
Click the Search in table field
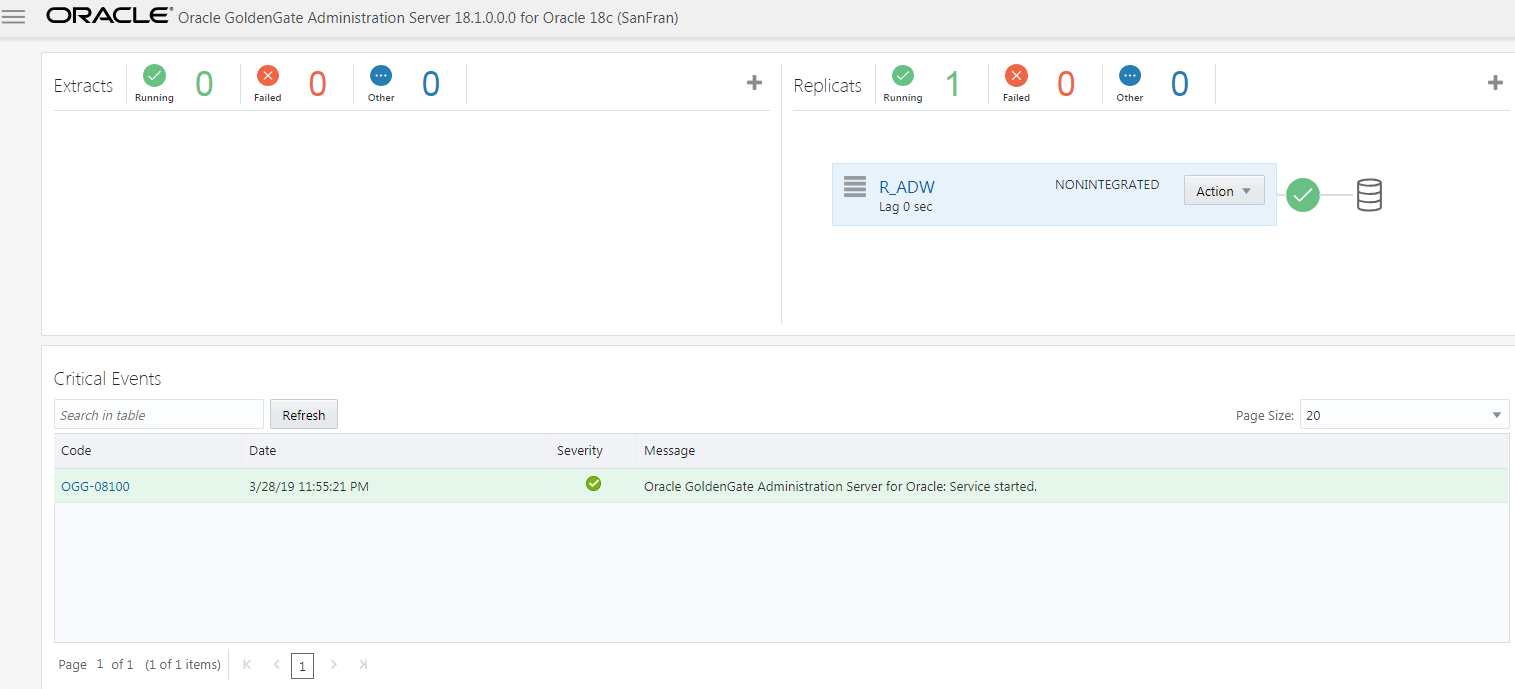pyautogui.click(x=159, y=415)
